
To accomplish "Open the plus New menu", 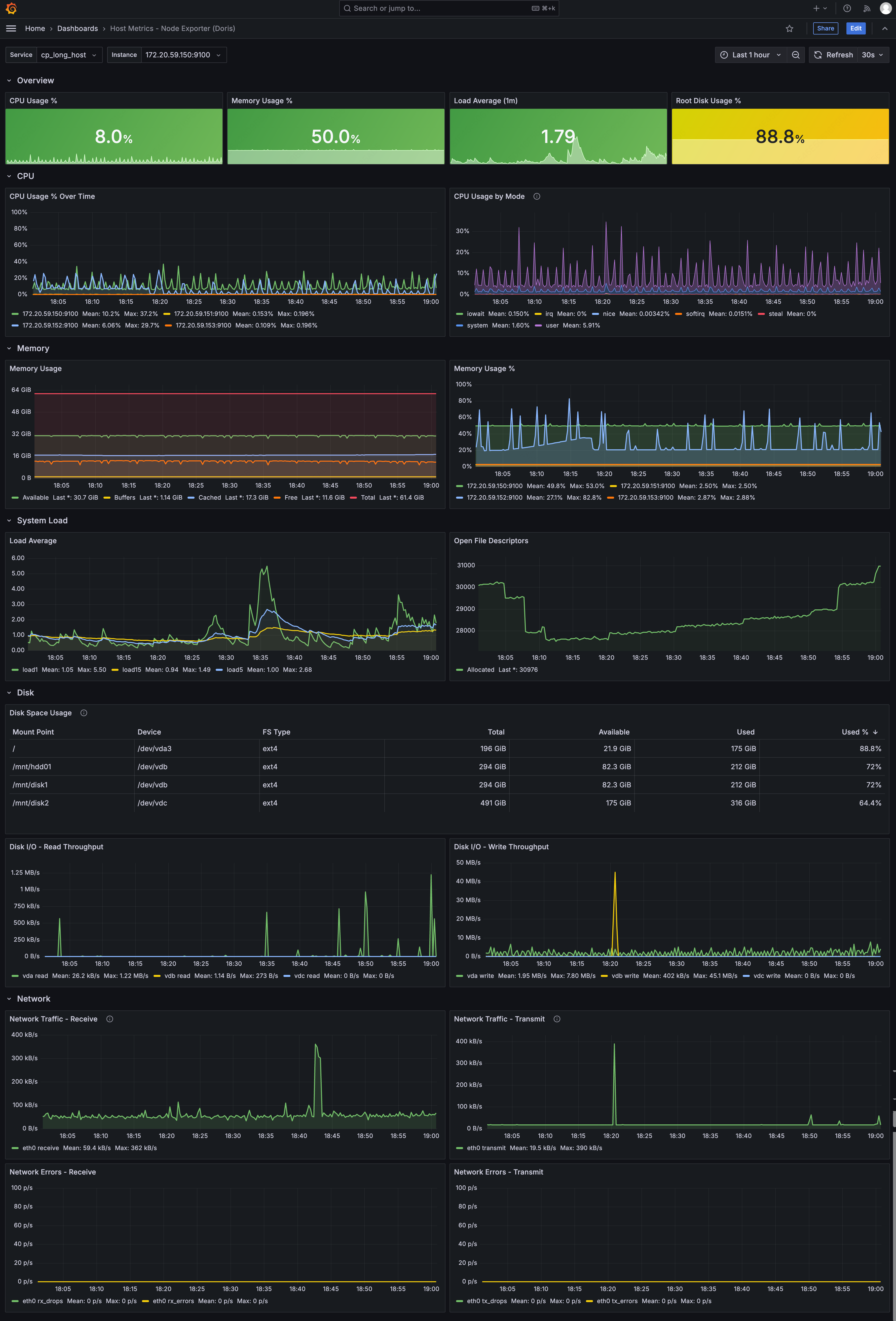I will [x=820, y=8].
